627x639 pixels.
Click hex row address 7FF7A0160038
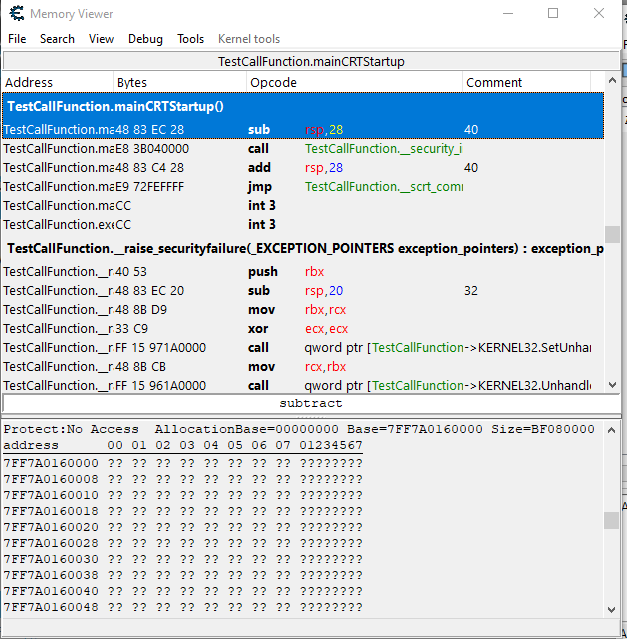point(51,575)
